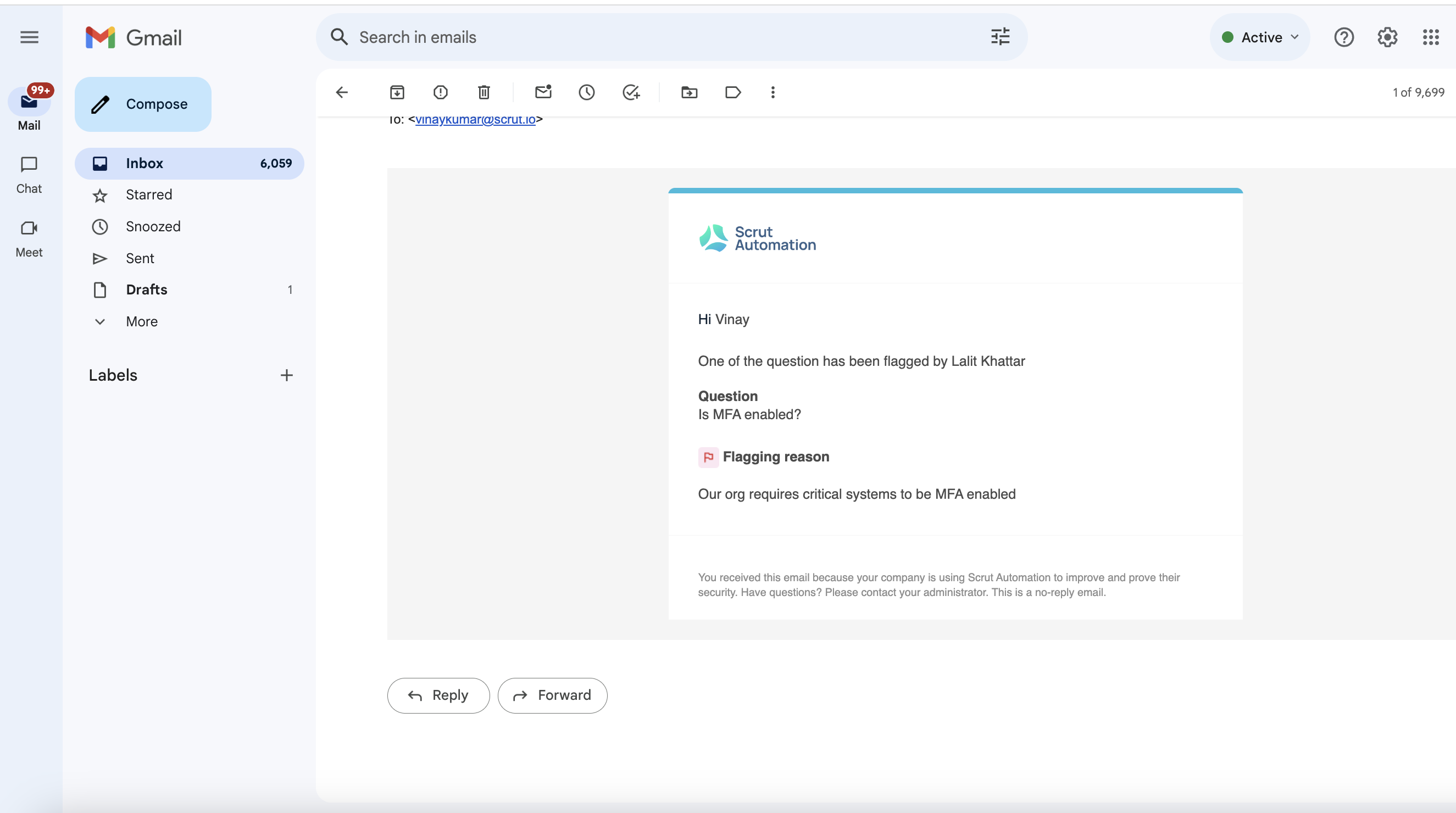Expand More folders in sidebar
Screen dimensions: 1456x813
(x=141, y=321)
